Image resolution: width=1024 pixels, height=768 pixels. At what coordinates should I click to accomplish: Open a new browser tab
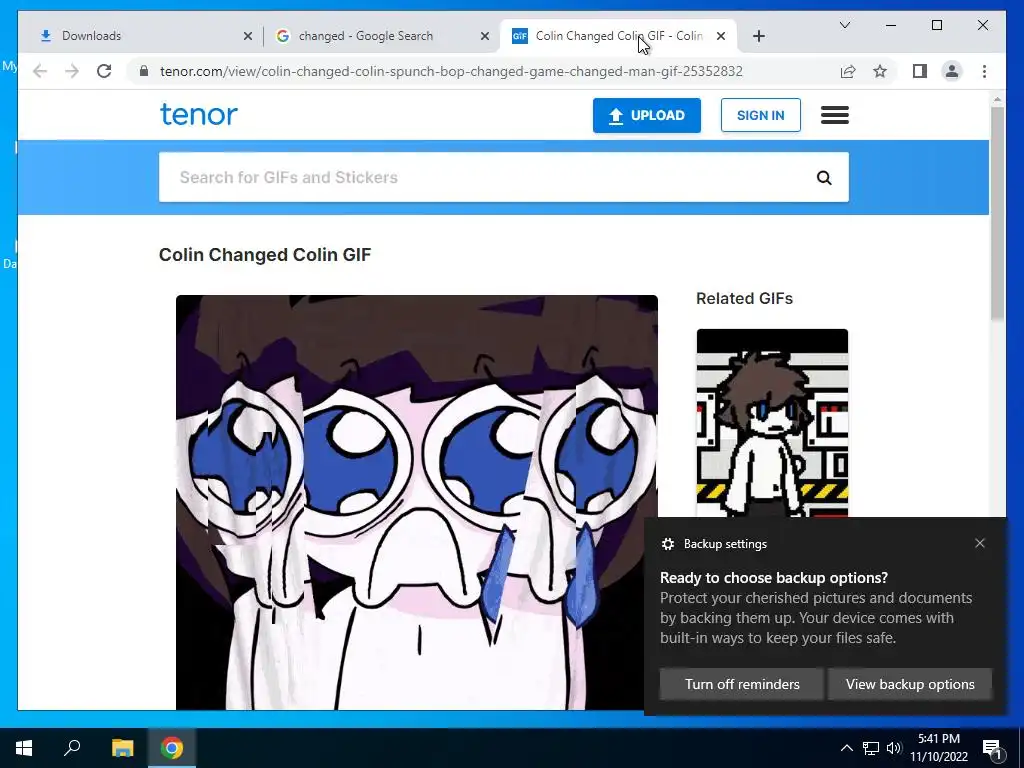pyautogui.click(x=758, y=37)
